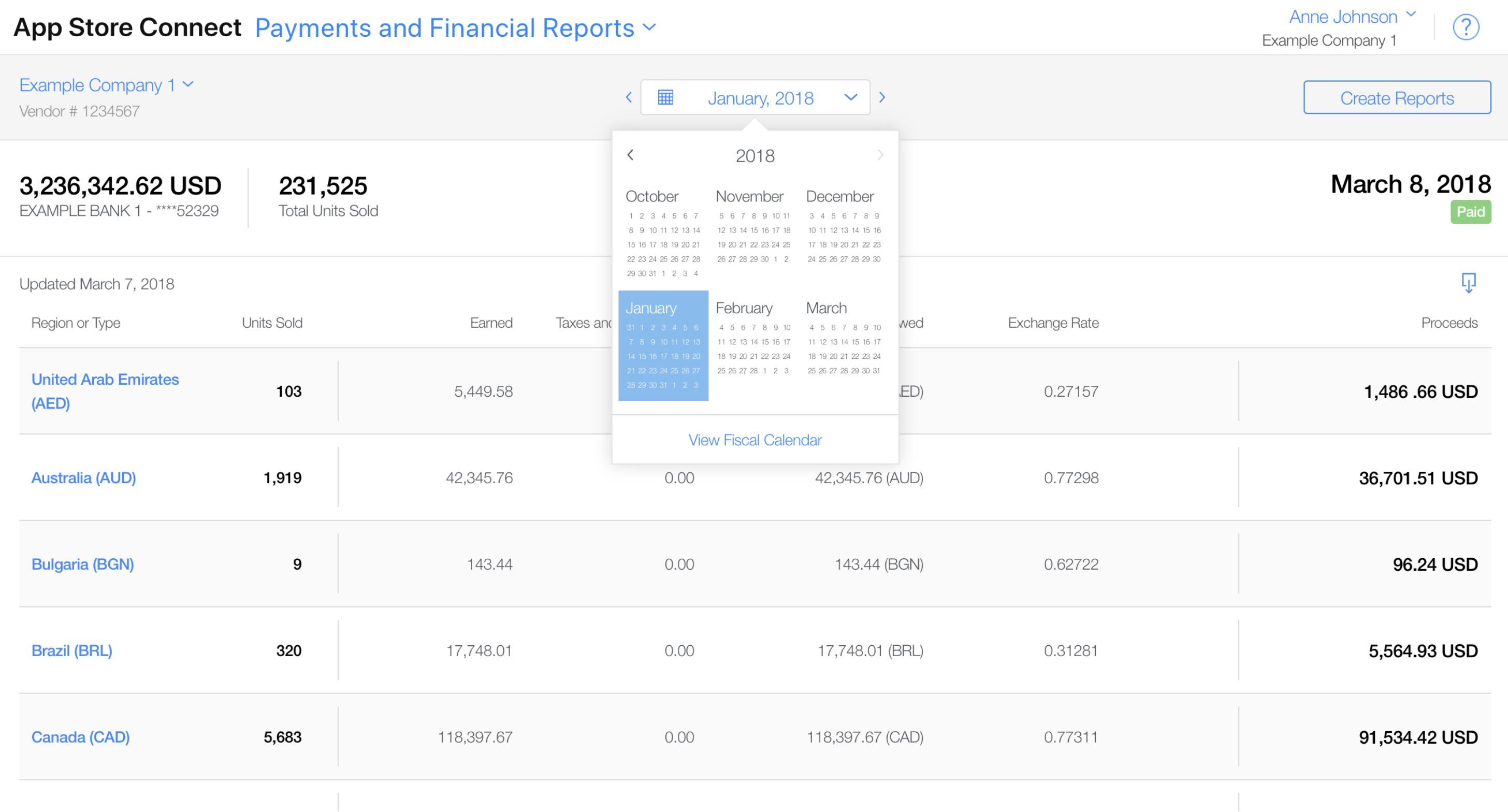Viewport: 1508px width, 812px height.
Task: Click the View Fiscal Calendar link
Action: coord(756,440)
